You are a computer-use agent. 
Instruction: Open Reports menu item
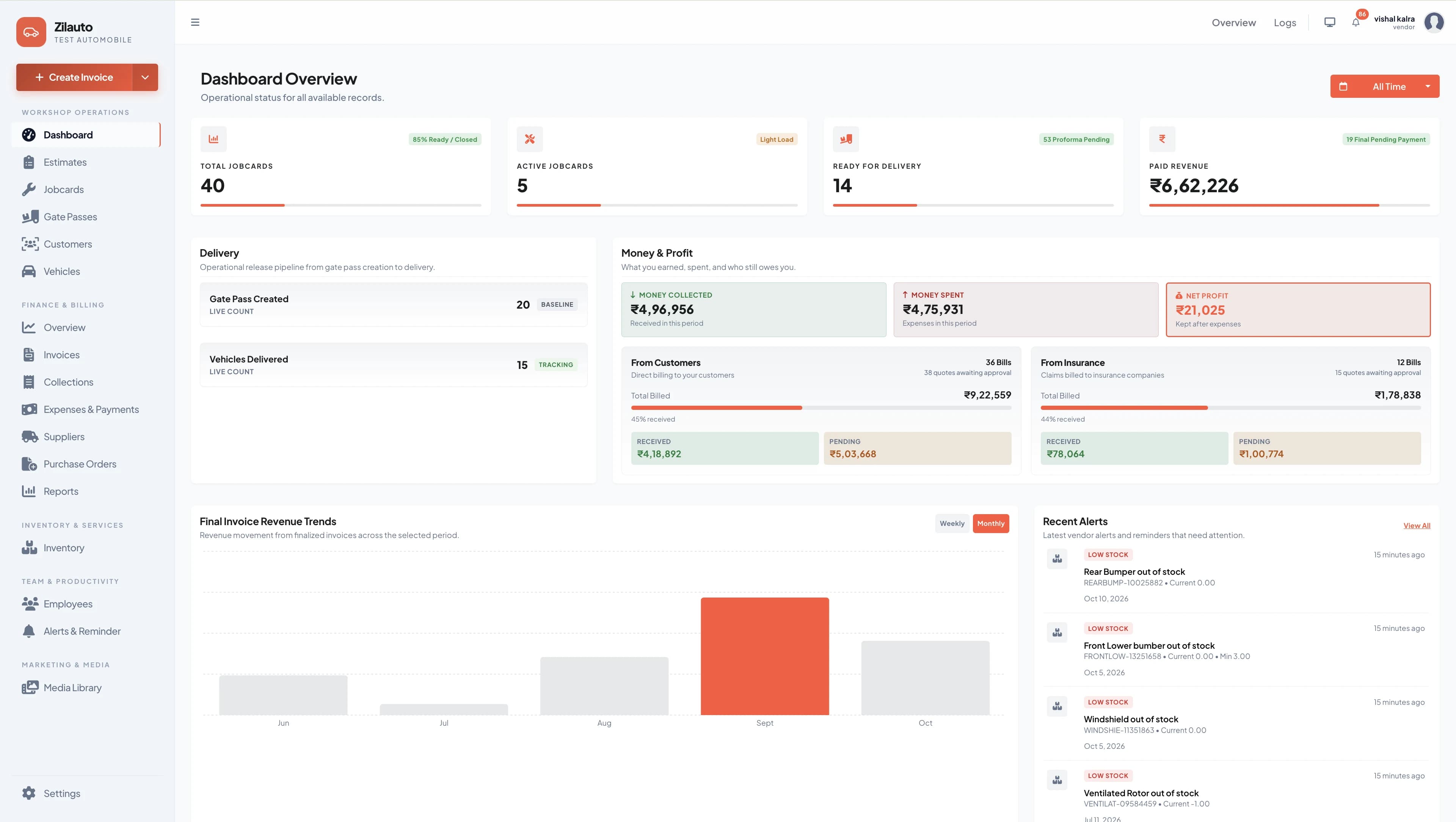(x=85, y=491)
